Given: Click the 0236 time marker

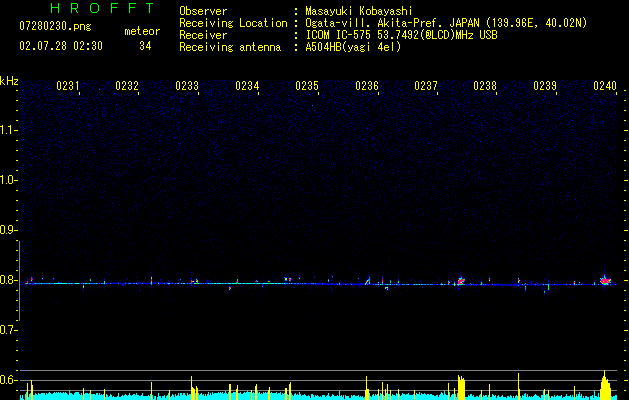Looking at the screenshot, I should (x=367, y=86).
